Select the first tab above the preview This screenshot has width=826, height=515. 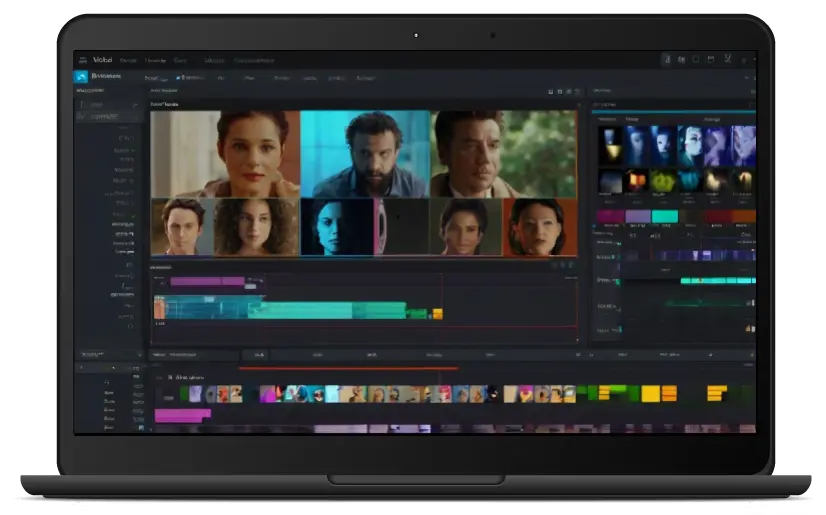[x=152, y=77]
